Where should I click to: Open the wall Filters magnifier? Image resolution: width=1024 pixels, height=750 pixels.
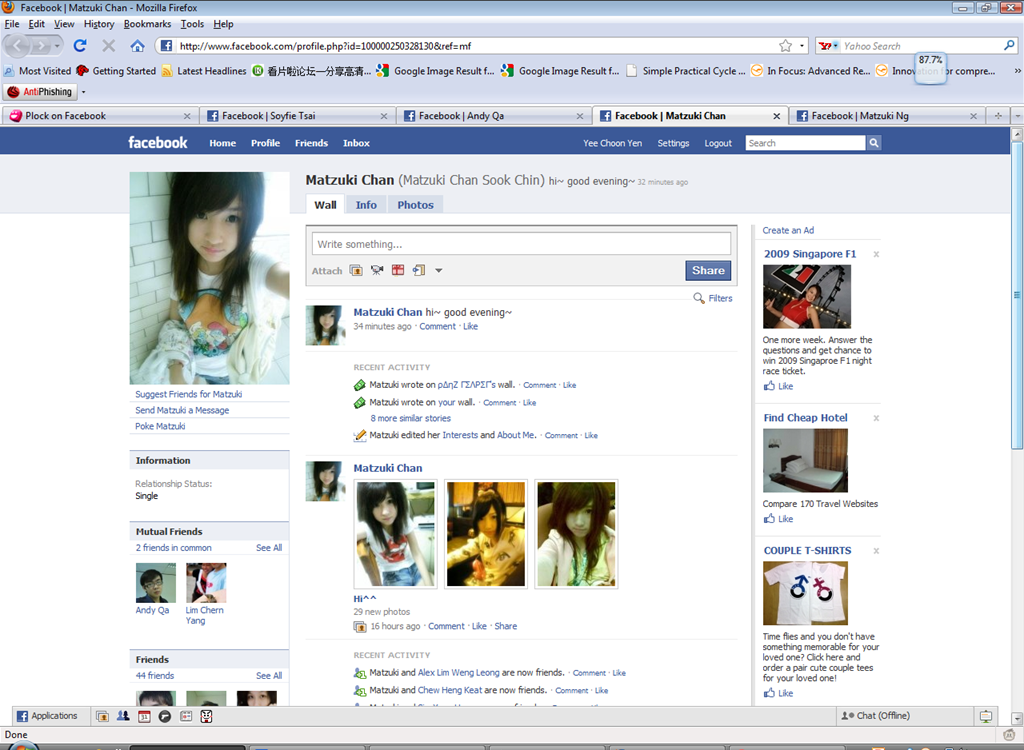click(699, 298)
